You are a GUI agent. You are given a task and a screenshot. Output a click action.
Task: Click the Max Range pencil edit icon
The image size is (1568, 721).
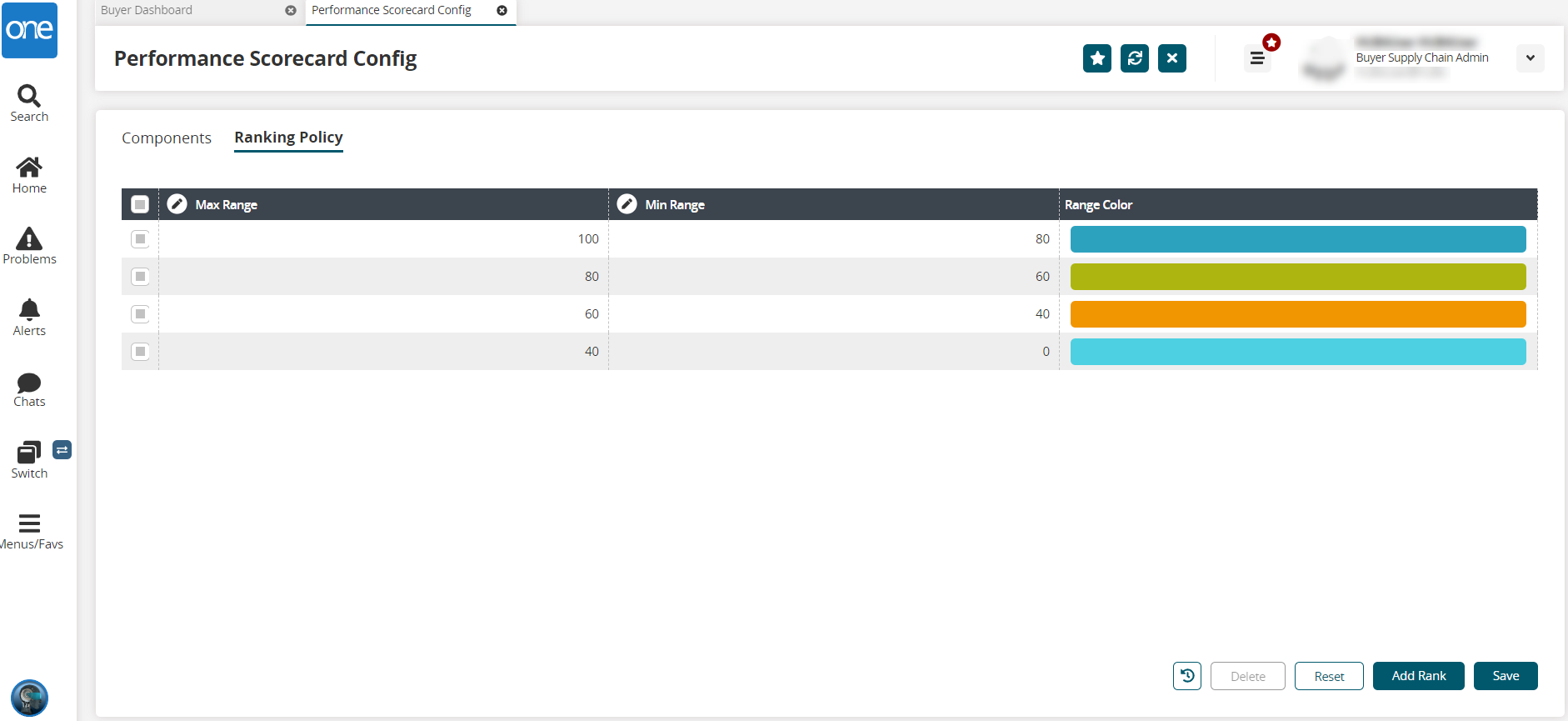click(177, 204)
